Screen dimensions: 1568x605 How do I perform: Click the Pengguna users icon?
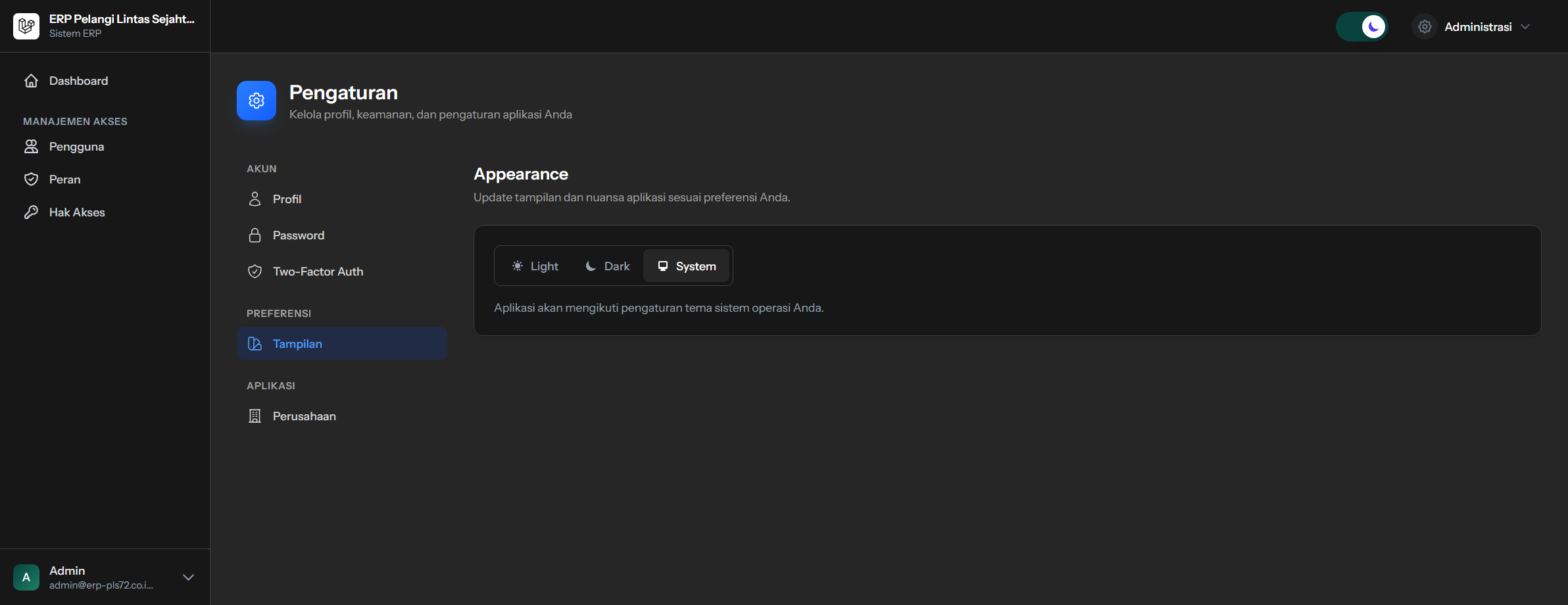(x=31, y=147)
